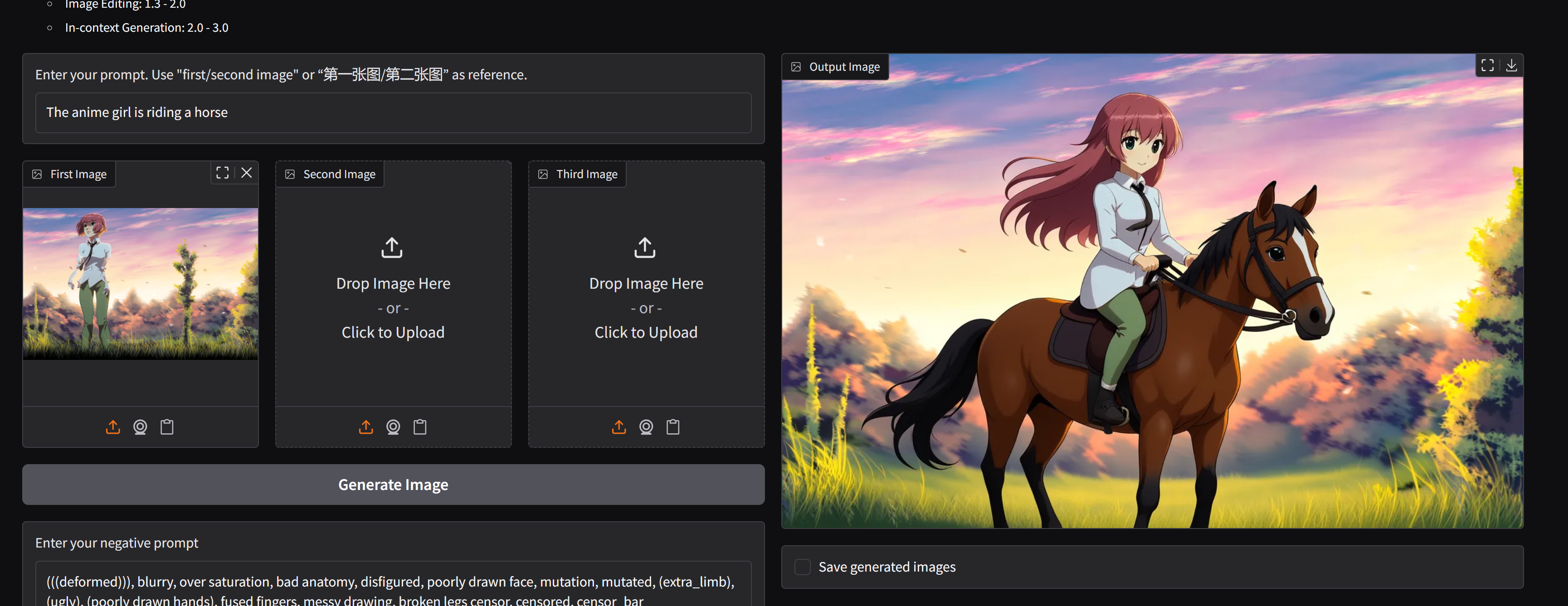1568x606 pixels.
Task: Click clipboard paste icon under First Image
Action: coord(167,427)
